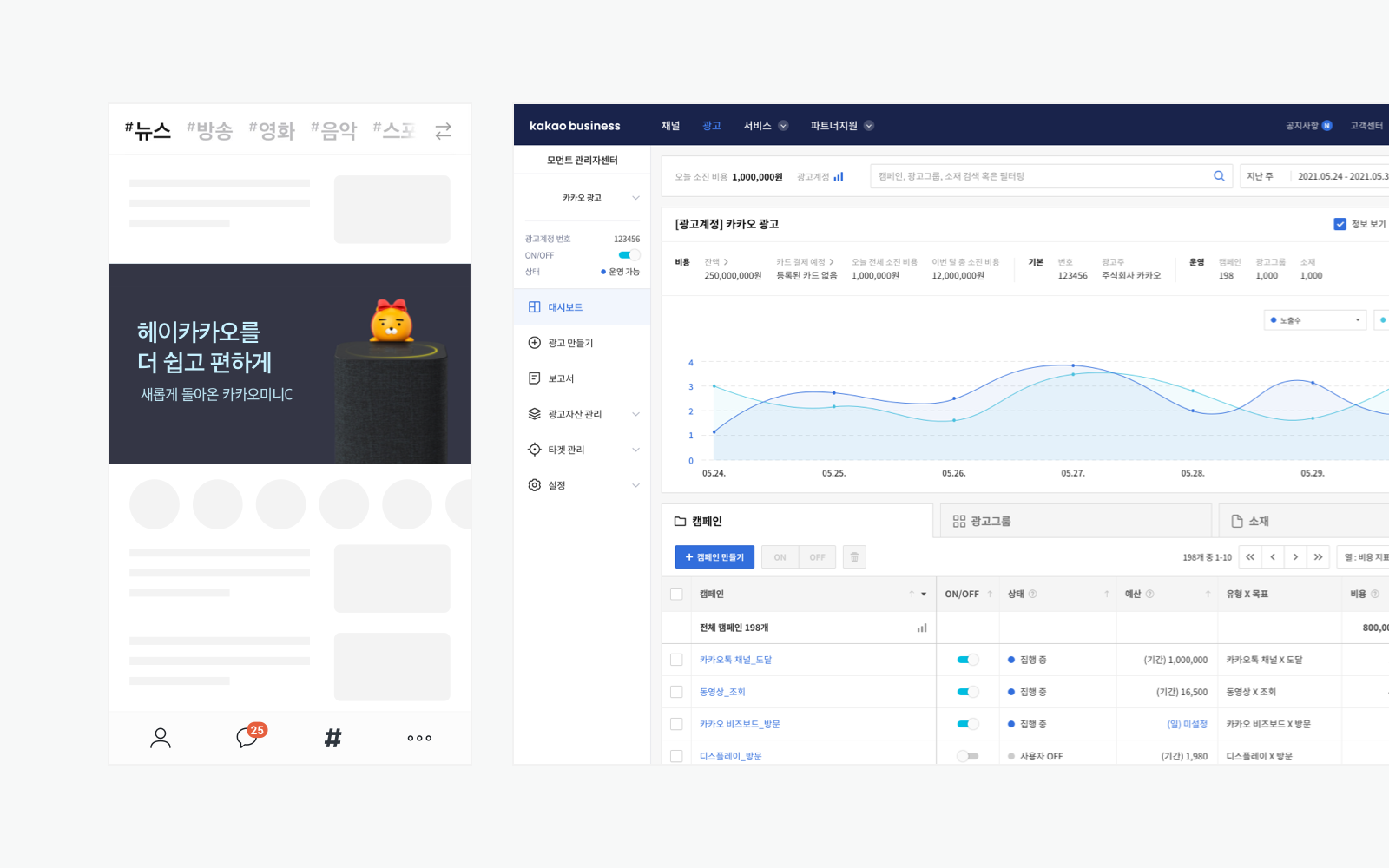Click the swap arrows icon beside hashtag tabs

(x=443, y=131)
